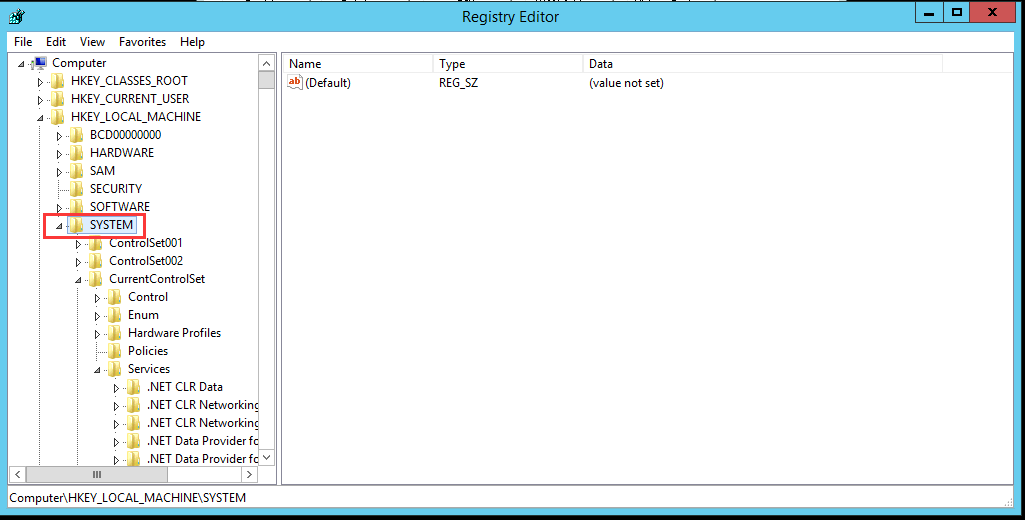This screenshot has width=1025, height=520.
Task: Click the Registry Editor title bar icon
Action: point(18,16)
